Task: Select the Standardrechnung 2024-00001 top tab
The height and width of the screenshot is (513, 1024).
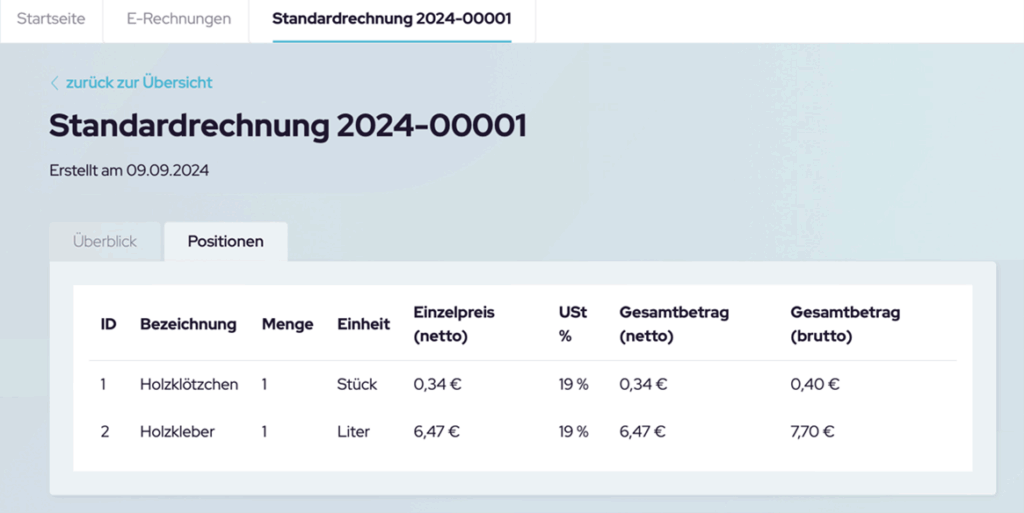Action: (x=392, y=19)
